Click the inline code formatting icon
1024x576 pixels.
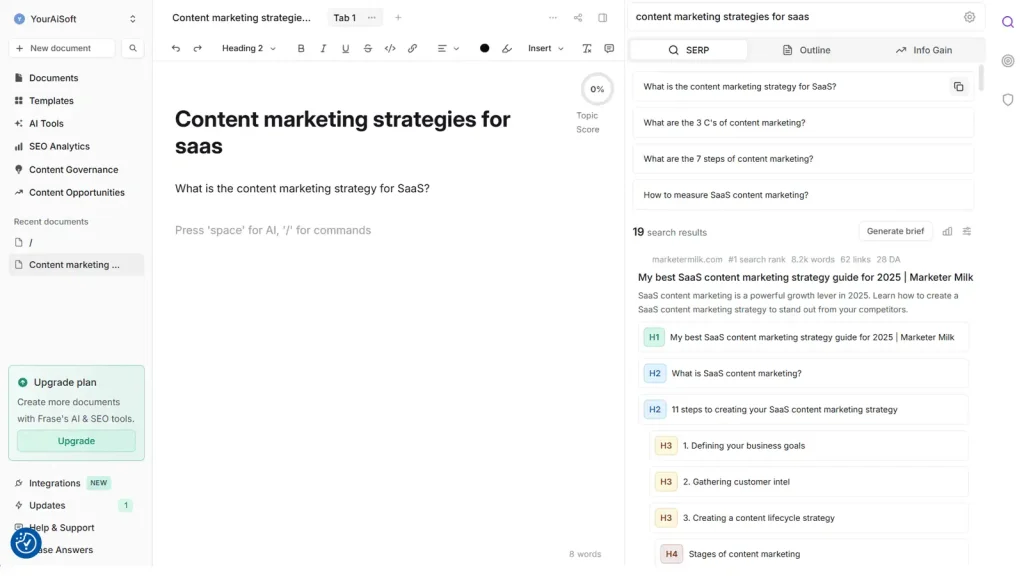(390, 48)
